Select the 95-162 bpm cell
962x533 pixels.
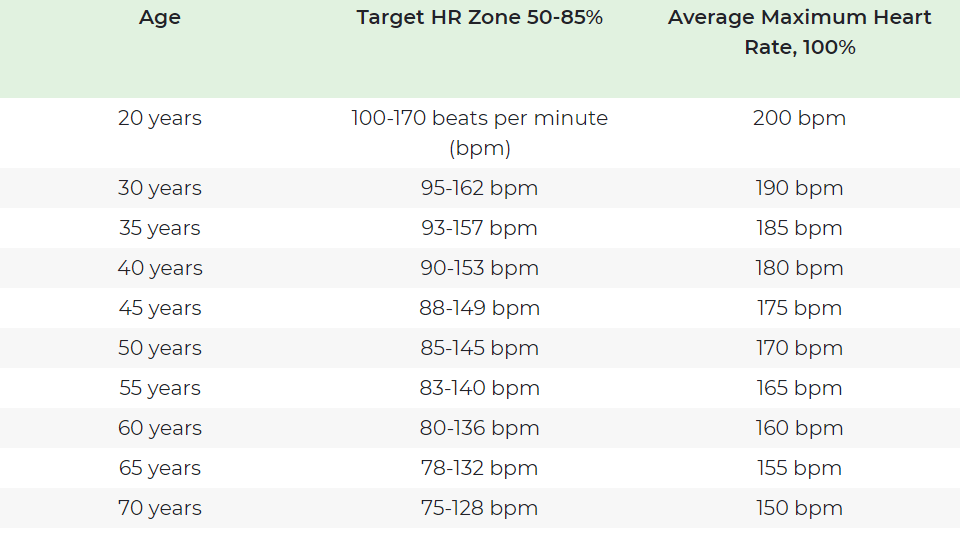coord(479,188)
